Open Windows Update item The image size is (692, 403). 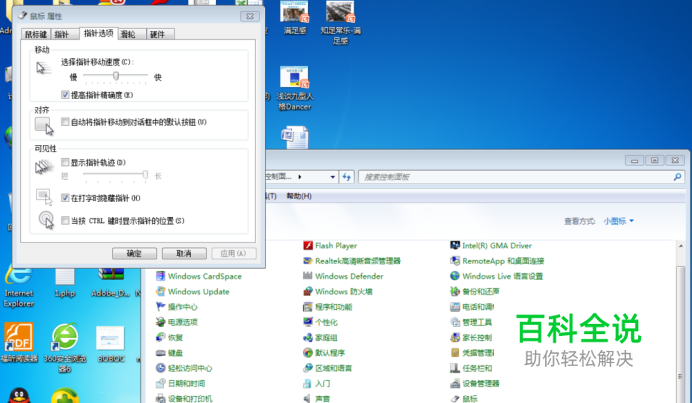192,291
